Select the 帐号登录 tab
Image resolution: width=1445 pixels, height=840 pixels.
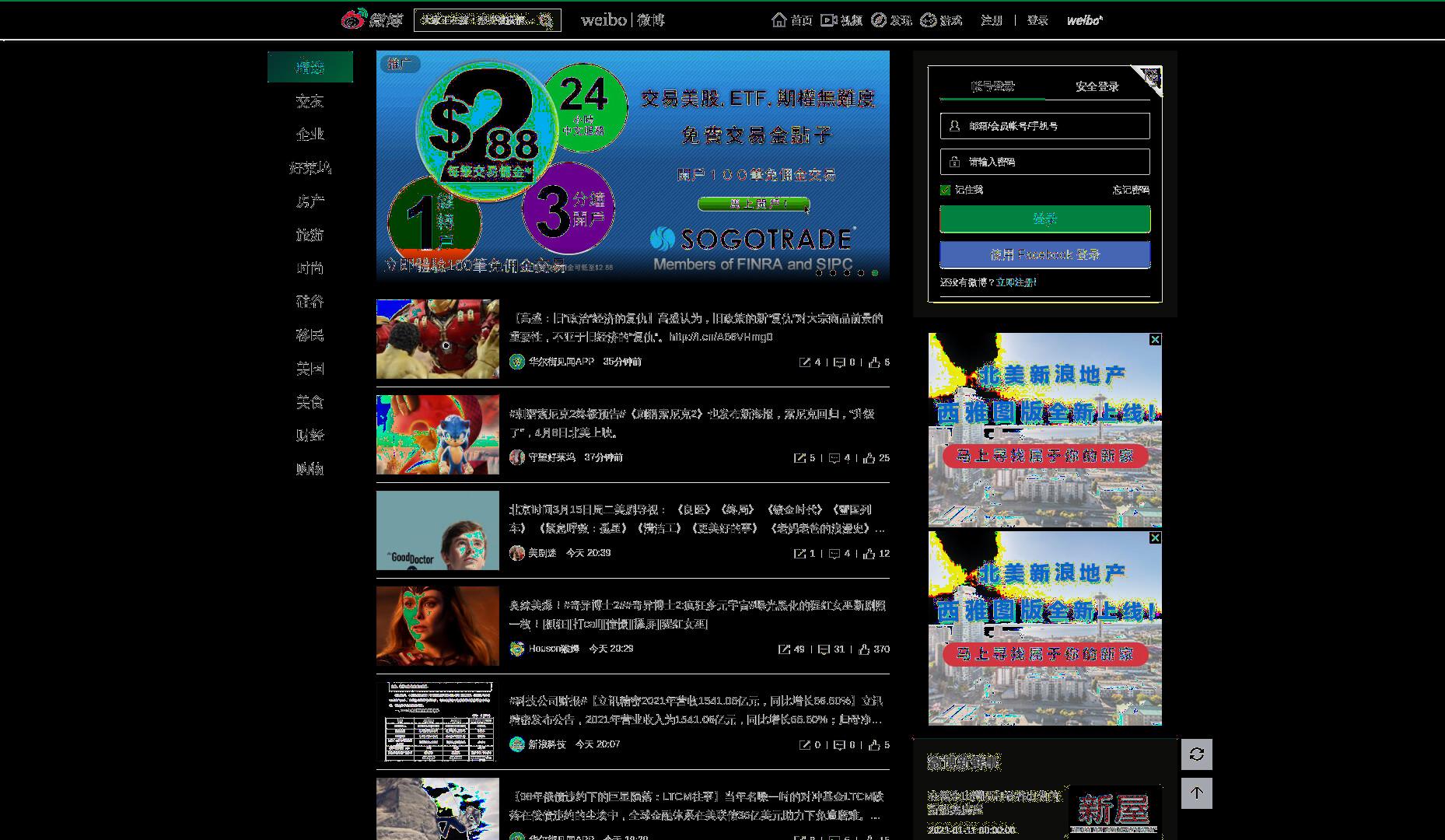(992, 86)
